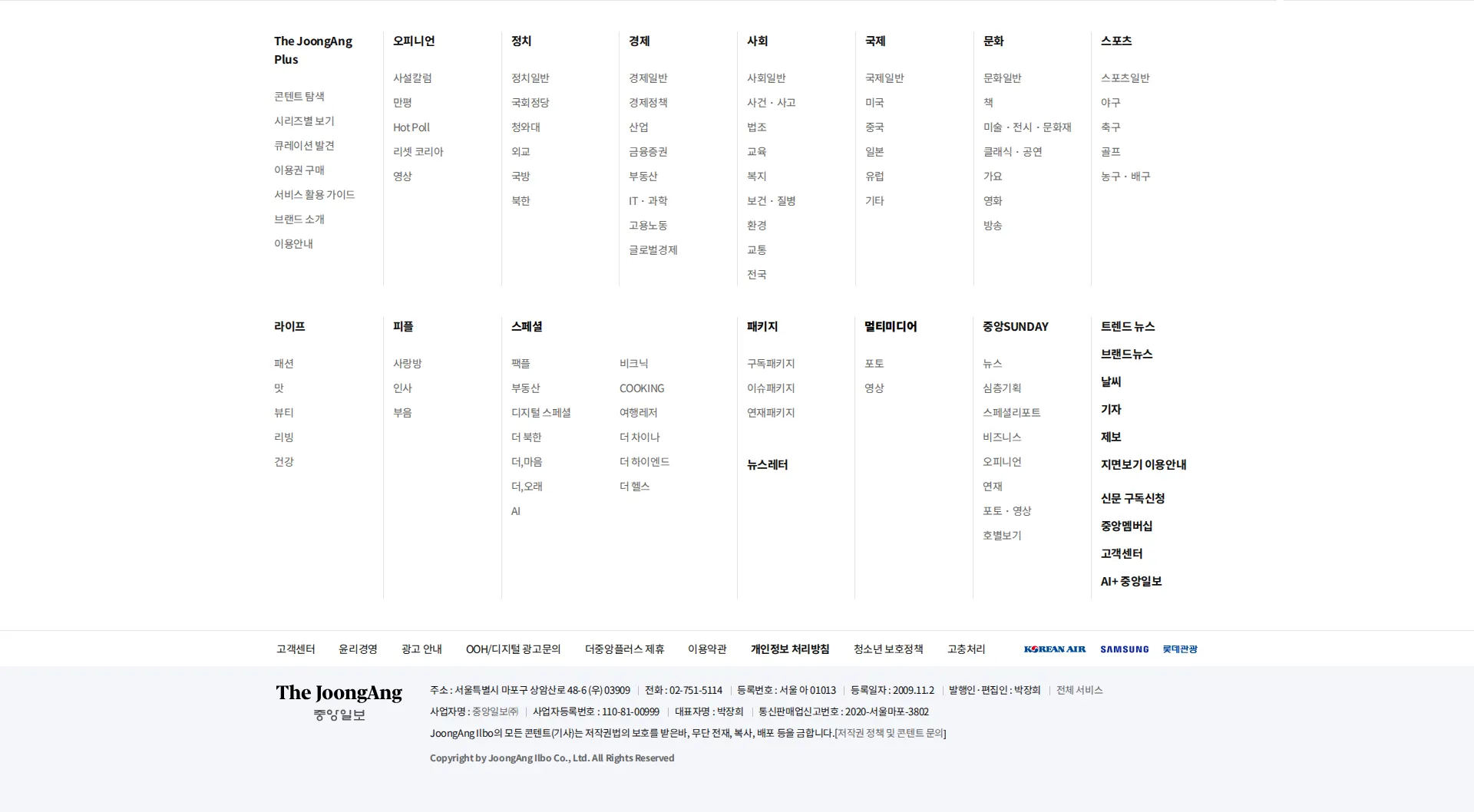Open 신문 구독신청 link
Image resolution: width=1474 pixels, height=812 pixels.
1133,499
